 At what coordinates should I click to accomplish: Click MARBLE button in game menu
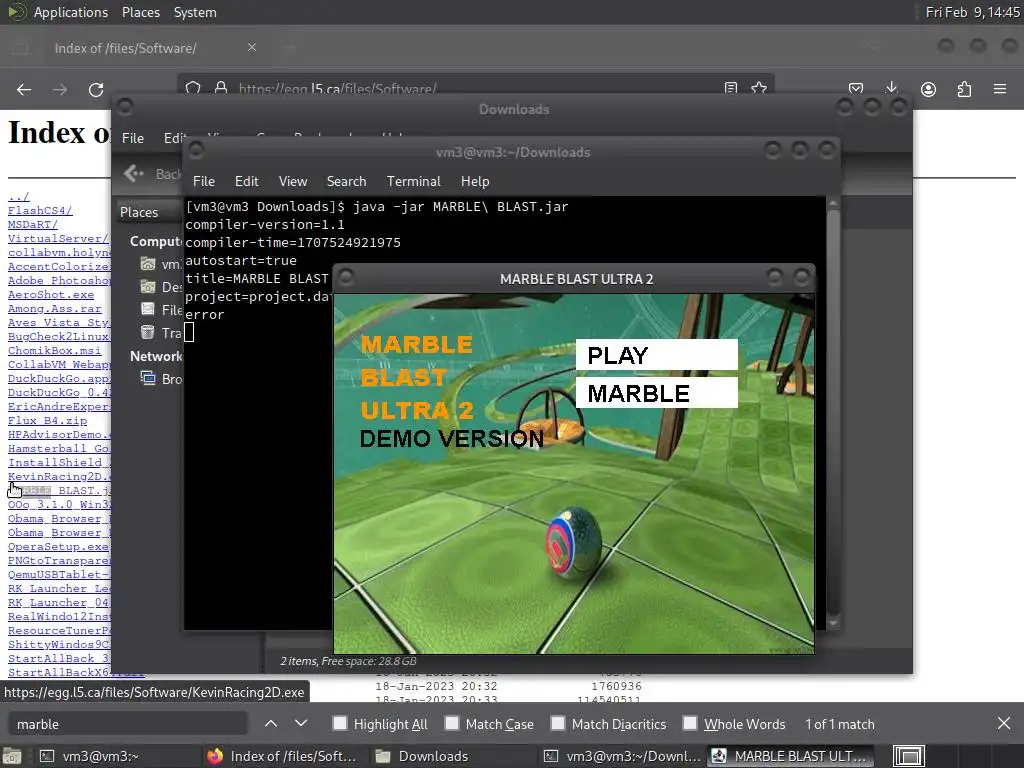point(656,393)
